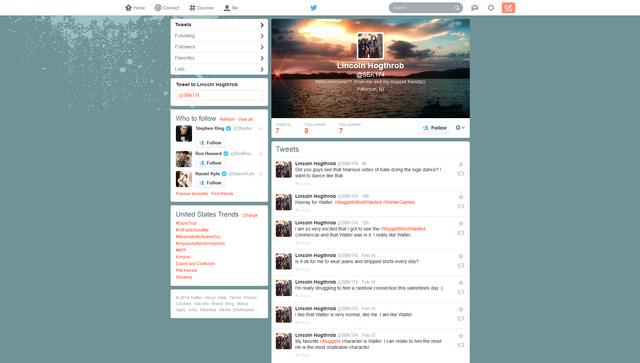Follow Lincoln Hogthrob
This screenshot has height=363, width=640.
click(x=435, y=128)
